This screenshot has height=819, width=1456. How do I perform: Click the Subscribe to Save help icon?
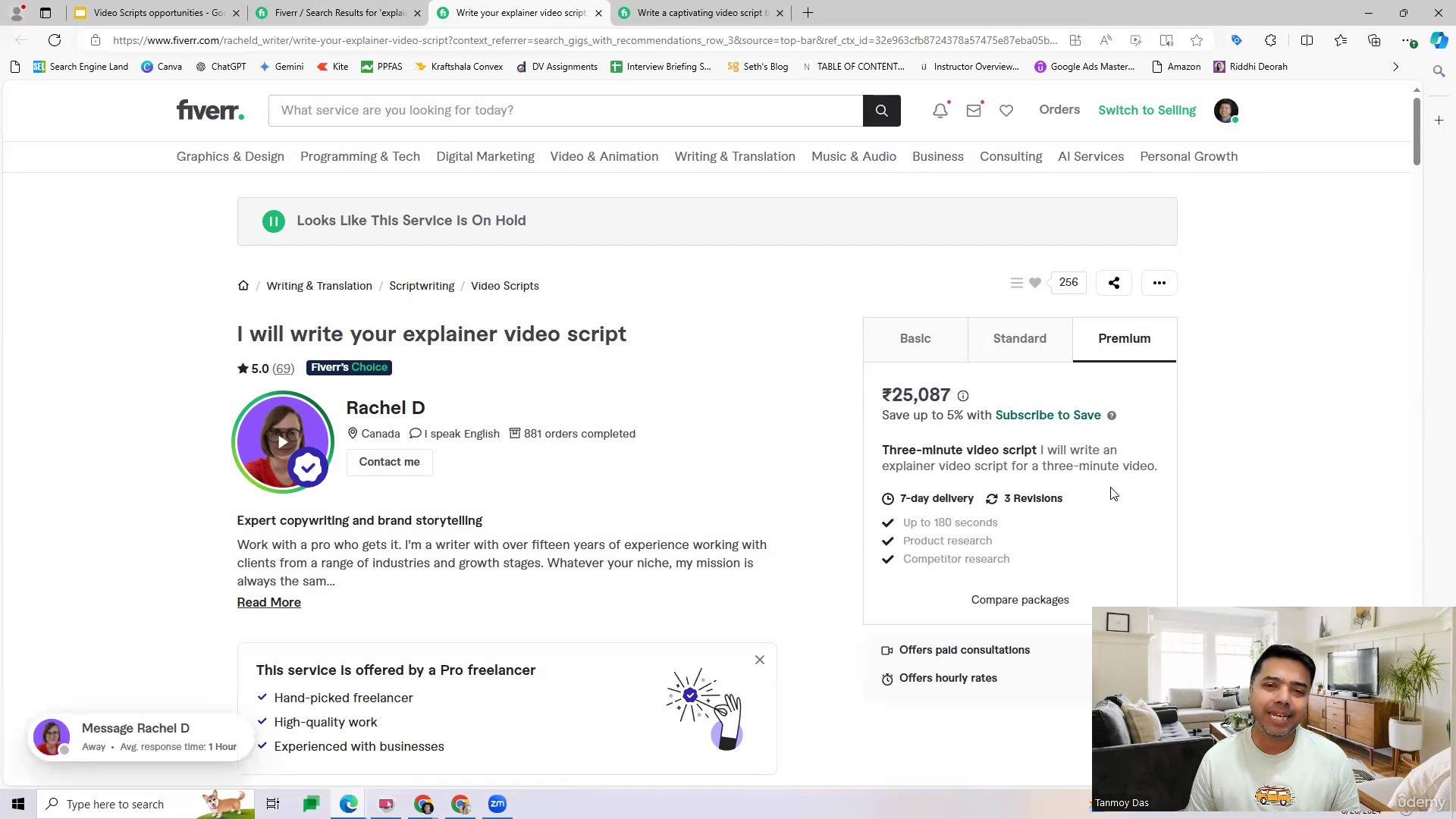coord(1112,416)
